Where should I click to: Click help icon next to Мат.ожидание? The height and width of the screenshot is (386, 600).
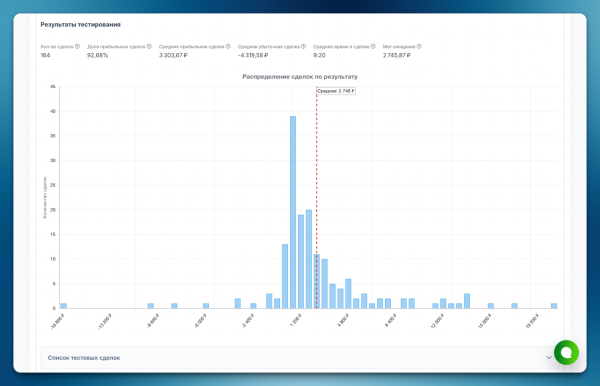419,46
